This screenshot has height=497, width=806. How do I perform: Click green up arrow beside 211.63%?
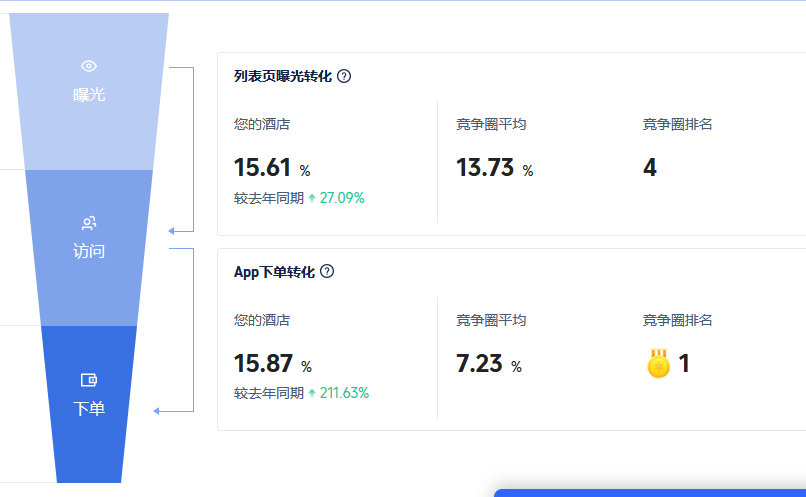pos(312,393)
